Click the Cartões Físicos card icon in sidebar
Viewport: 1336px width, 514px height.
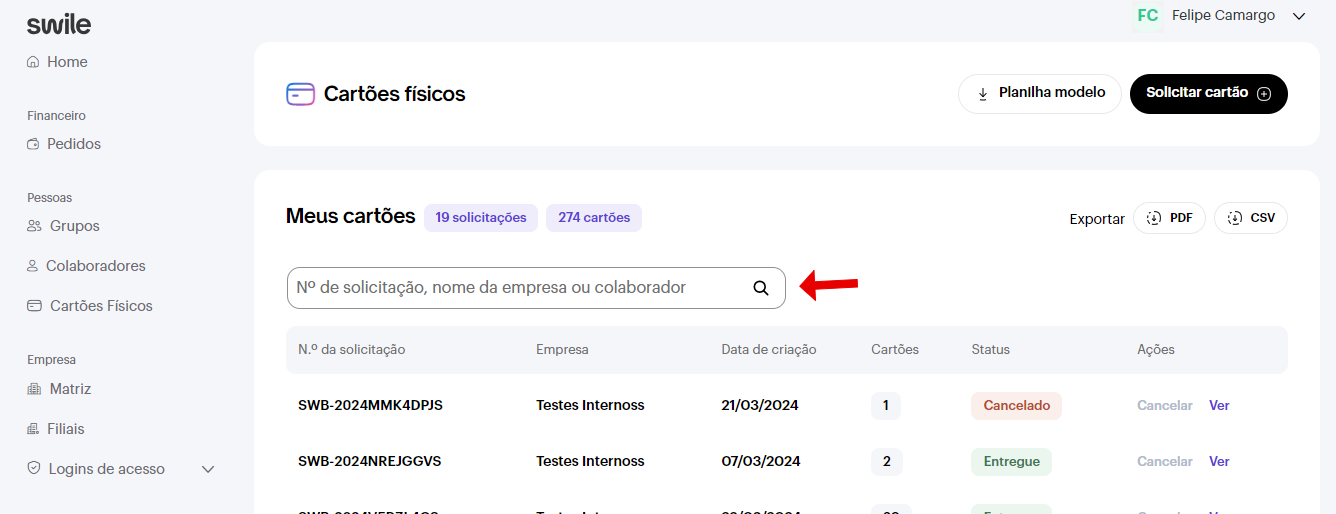tap(34, 306)
